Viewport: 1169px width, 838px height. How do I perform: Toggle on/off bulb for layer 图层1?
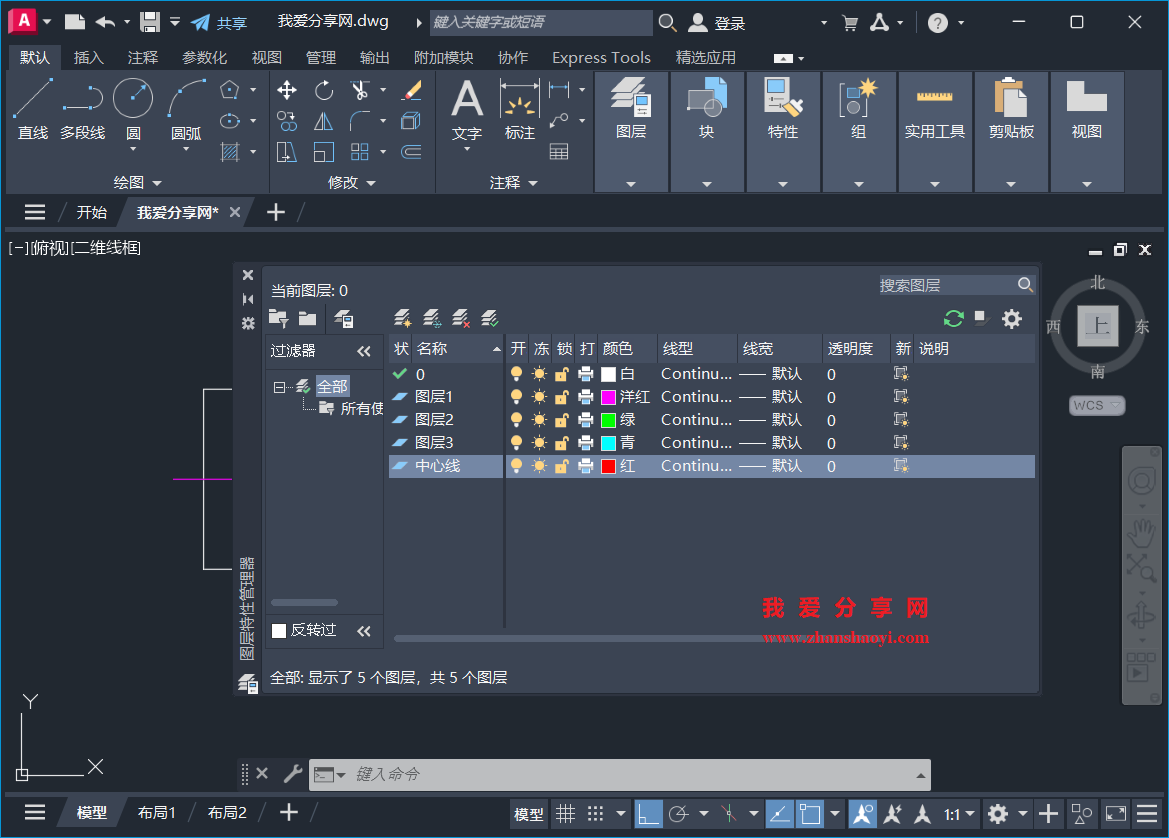[x=516, y=397]
